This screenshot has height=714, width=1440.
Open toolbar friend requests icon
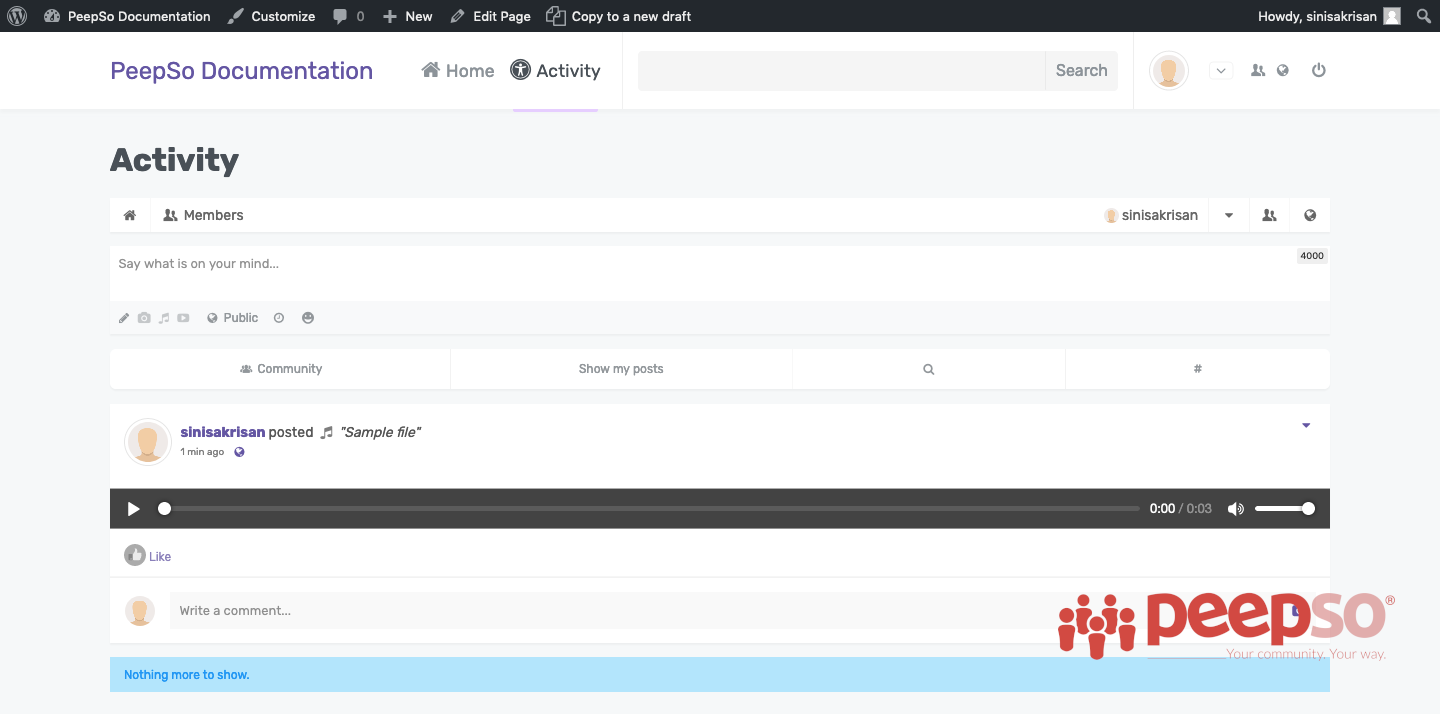1269,215
